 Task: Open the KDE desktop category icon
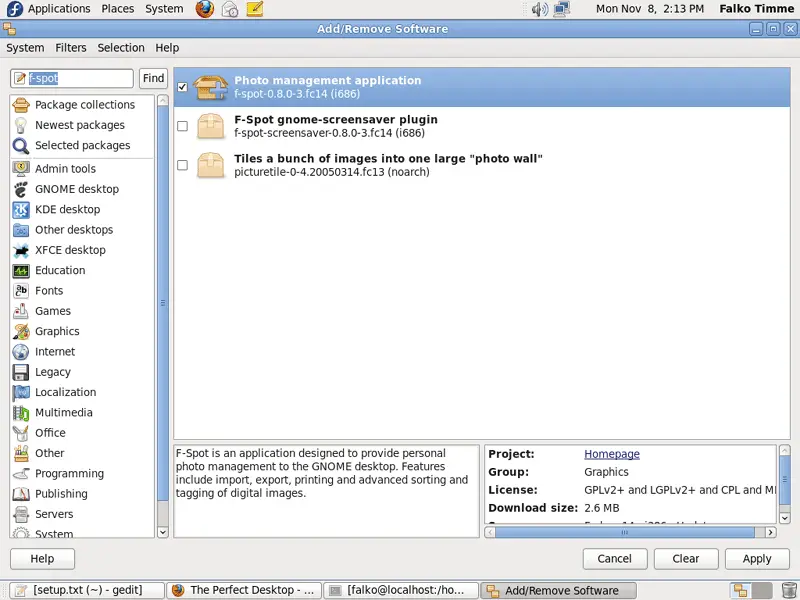pyautogui.click(x=21, y=210)
